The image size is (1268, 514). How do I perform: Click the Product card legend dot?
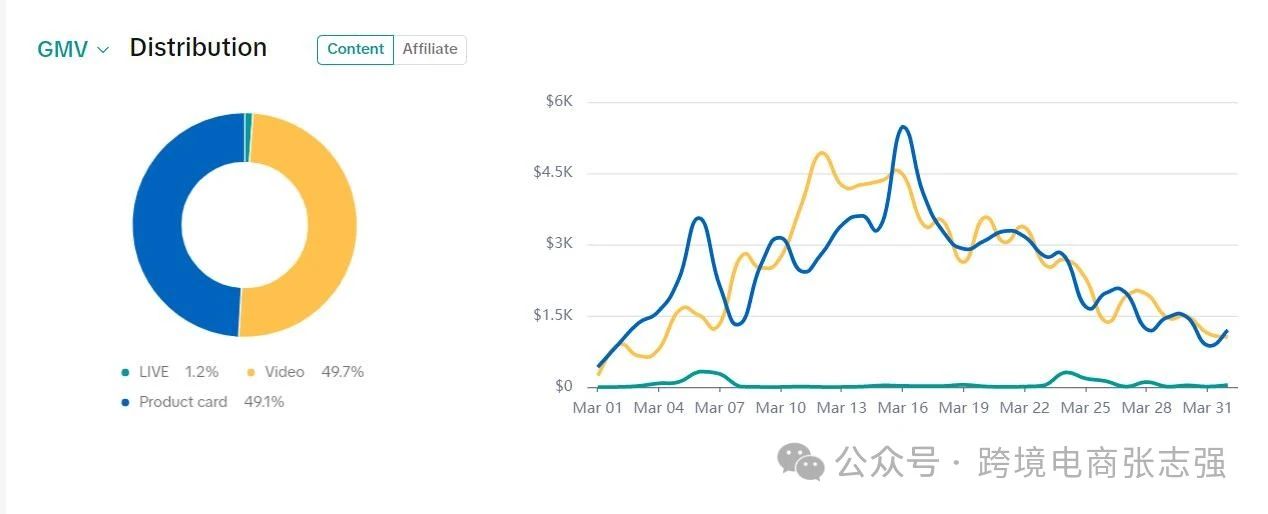click(125, 403)
